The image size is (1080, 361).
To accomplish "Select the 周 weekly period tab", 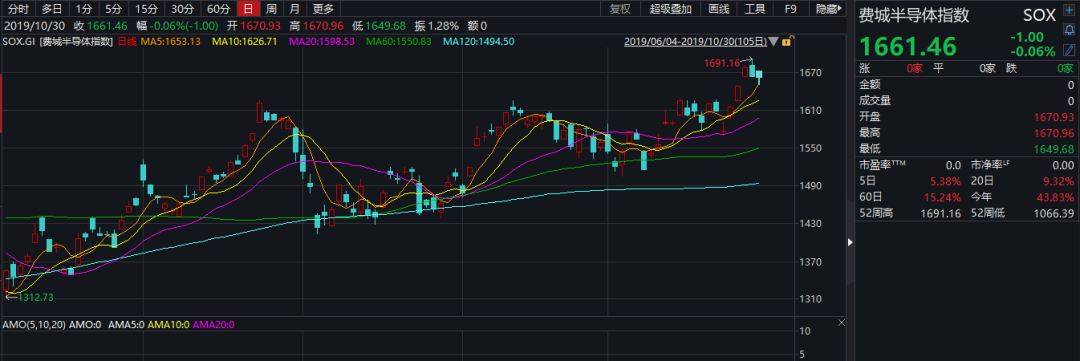I will pos(271,9).
